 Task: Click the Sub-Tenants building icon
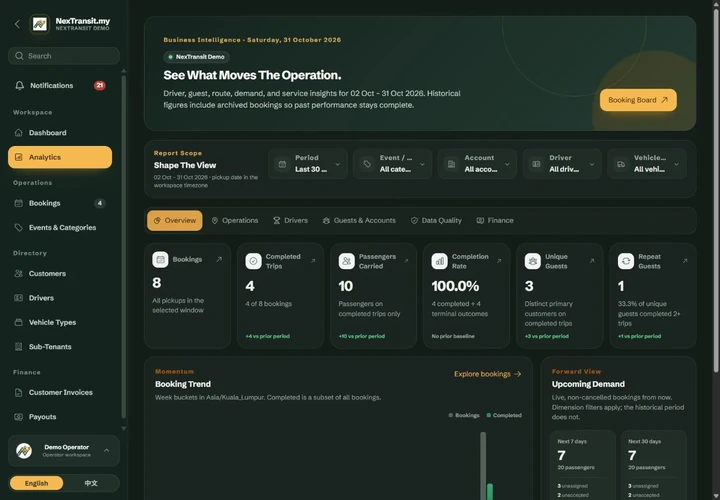coord(18,347)
